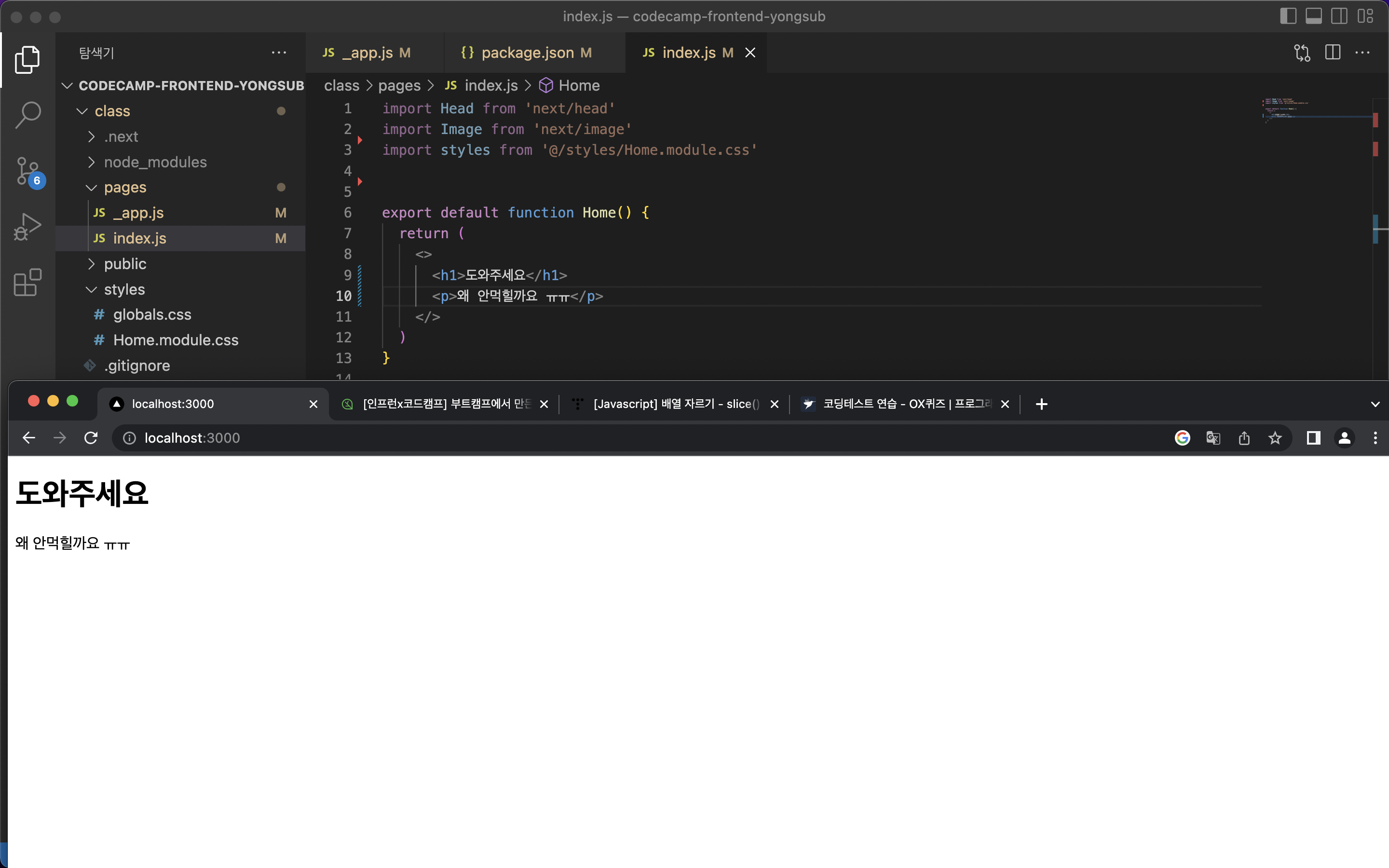Click the Share page icon

(1244, 438)
